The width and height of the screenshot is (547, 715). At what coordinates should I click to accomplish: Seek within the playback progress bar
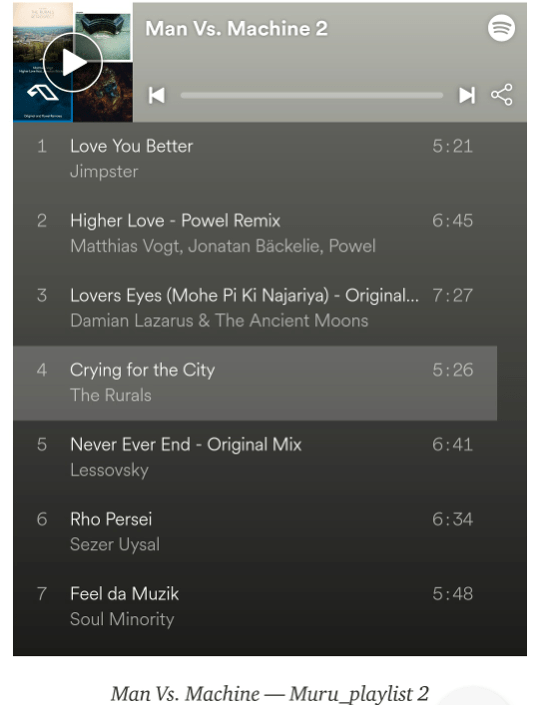(x=312, y=95)
